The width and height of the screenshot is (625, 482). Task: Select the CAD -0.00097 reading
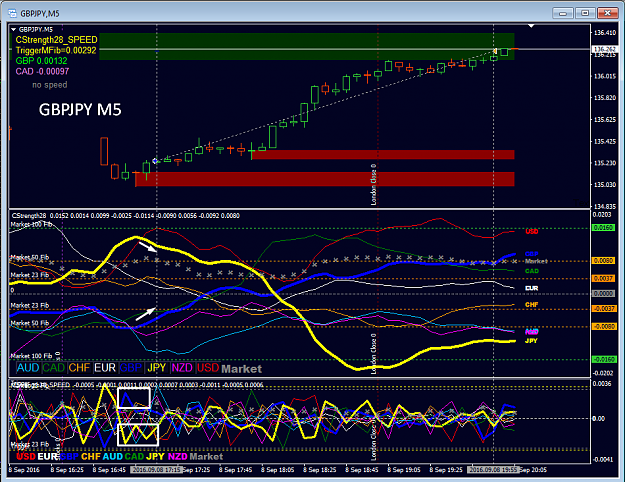(x=42, y=71)
